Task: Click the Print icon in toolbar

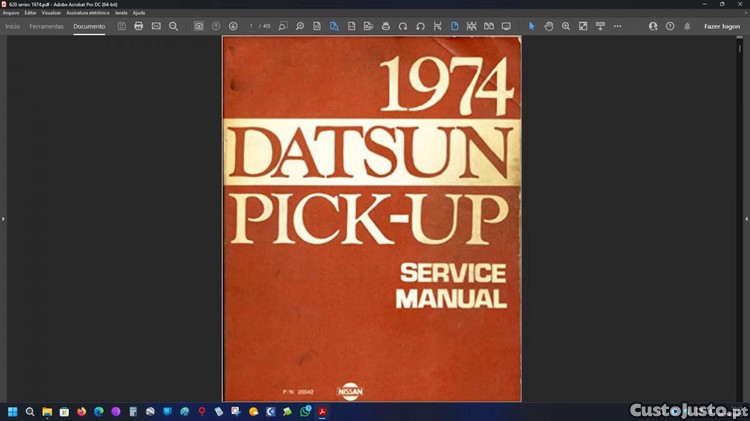Action: [x=139, y=26]
